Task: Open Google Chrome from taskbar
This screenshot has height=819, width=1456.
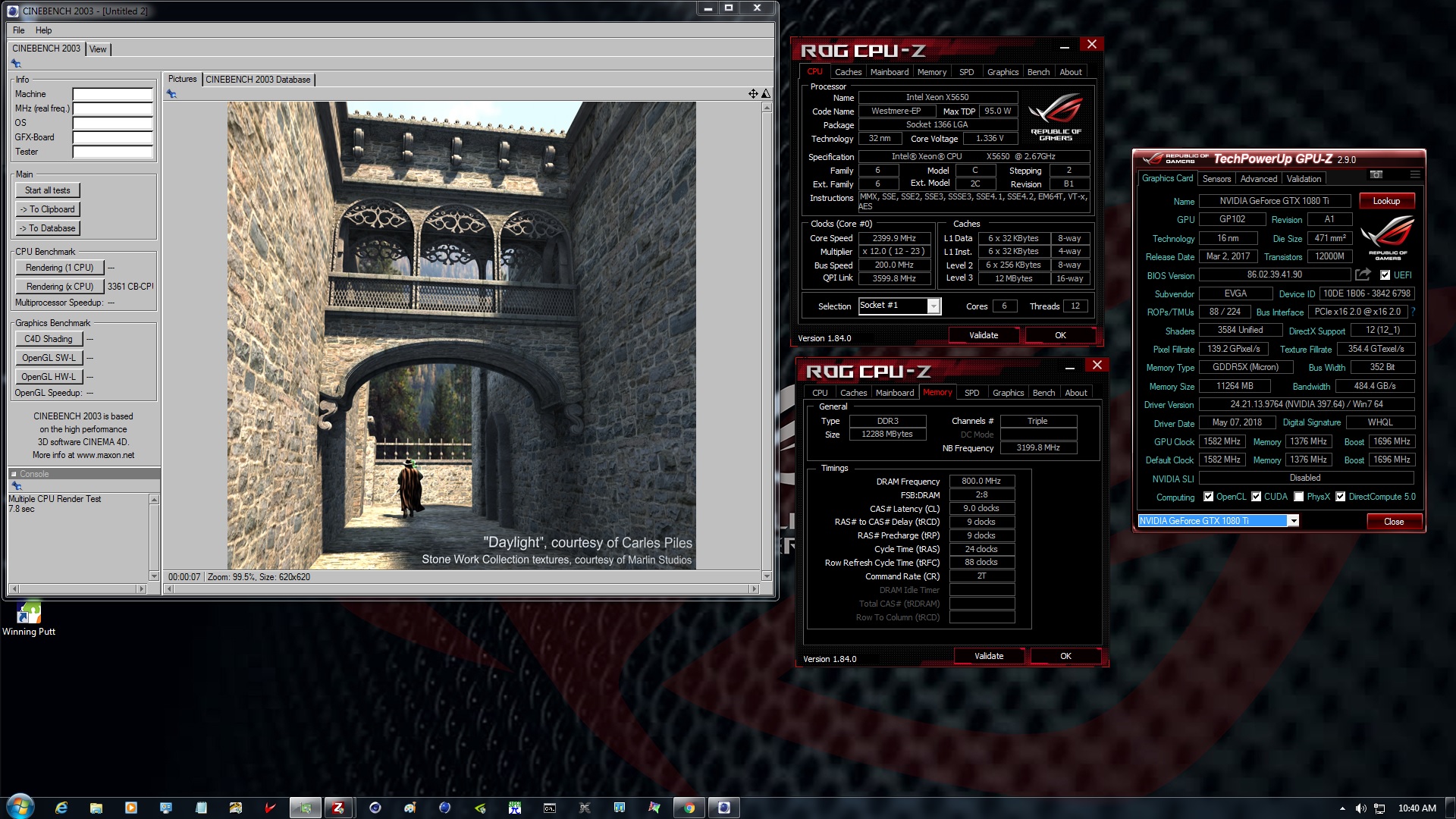Action: pyautogui.click(x=689, y=808)
